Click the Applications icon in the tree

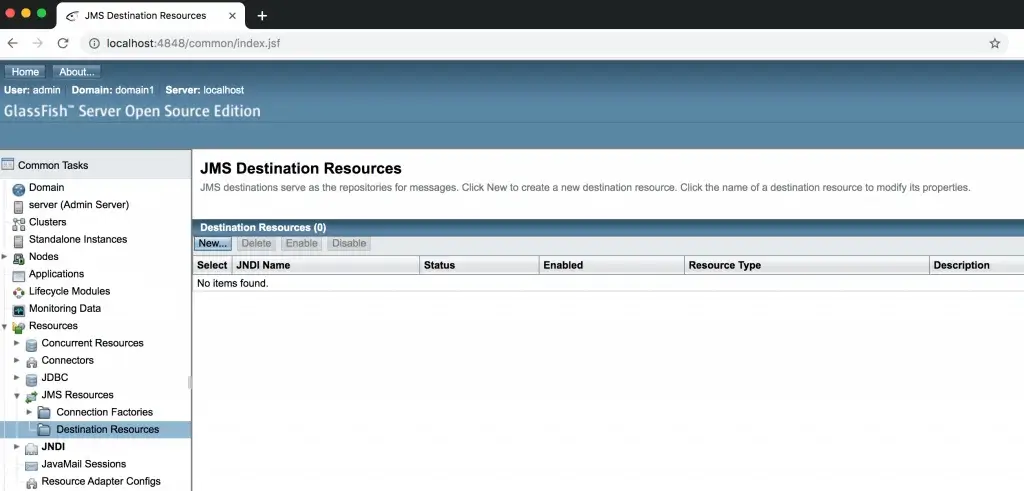18,276
